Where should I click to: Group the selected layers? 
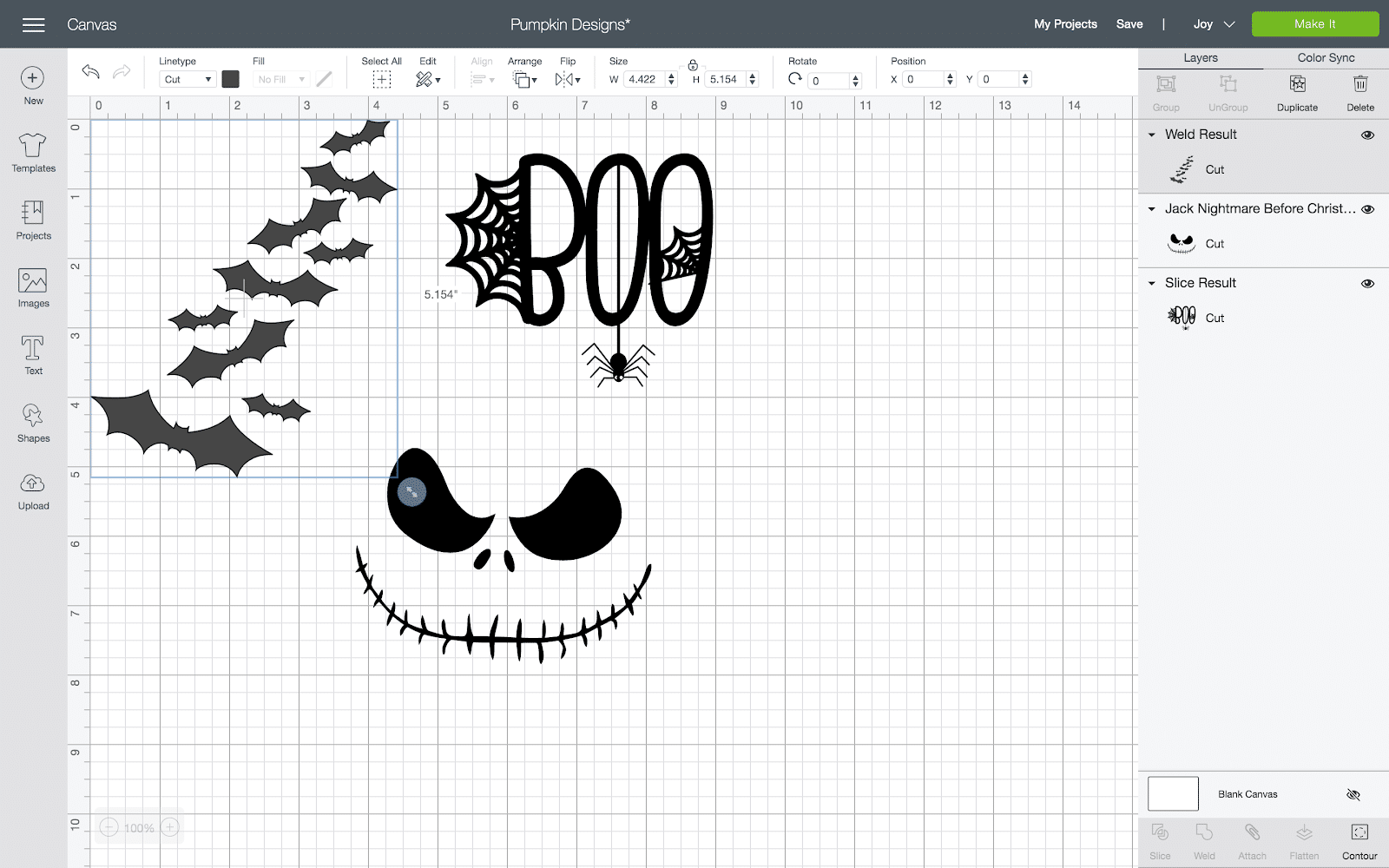point(1166,94)
